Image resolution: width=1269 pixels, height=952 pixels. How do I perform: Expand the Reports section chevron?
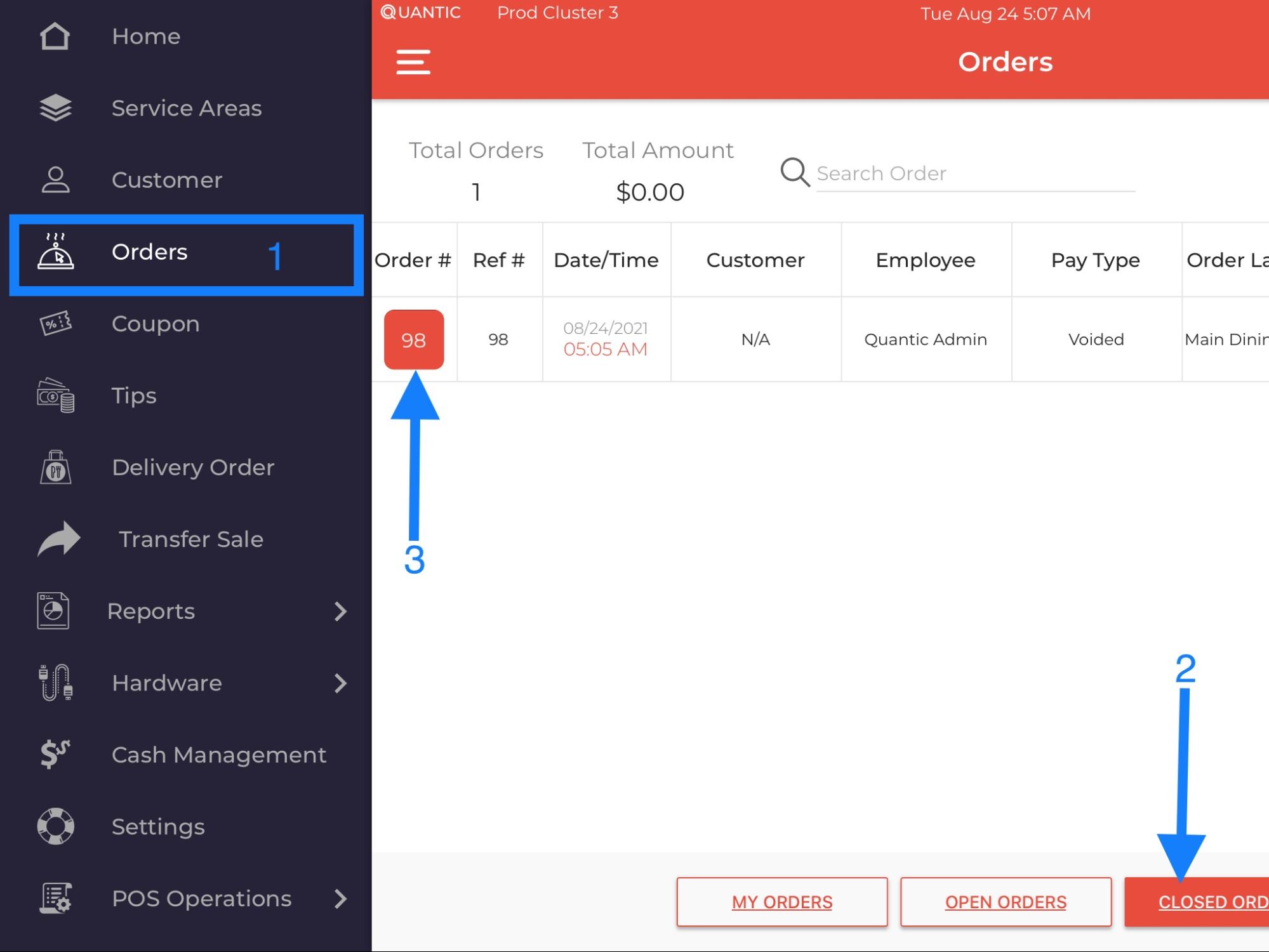(x=341, y=611)
